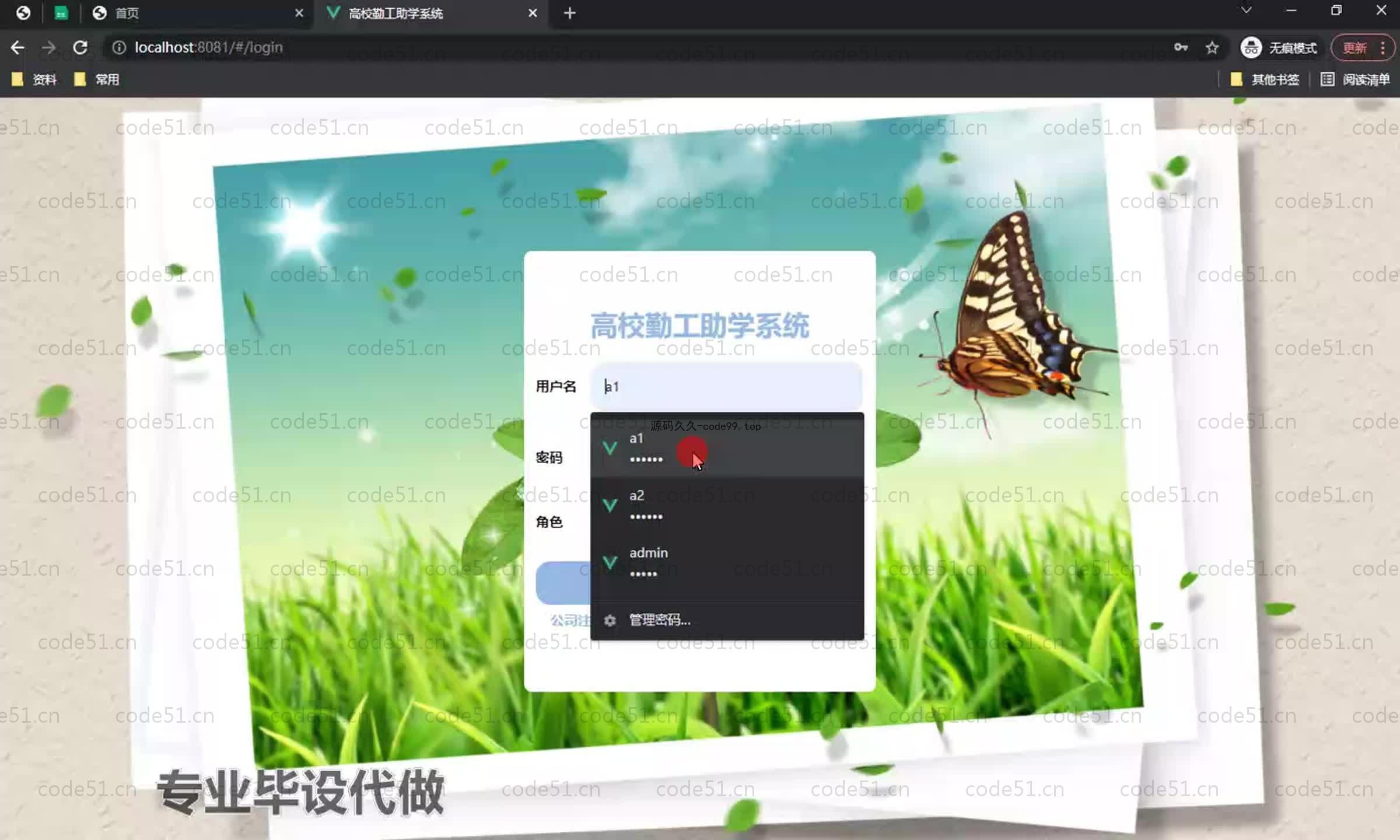Open the 阅读清单 reading list
Screen dimensions: 1400x840
pos(1355,79)
